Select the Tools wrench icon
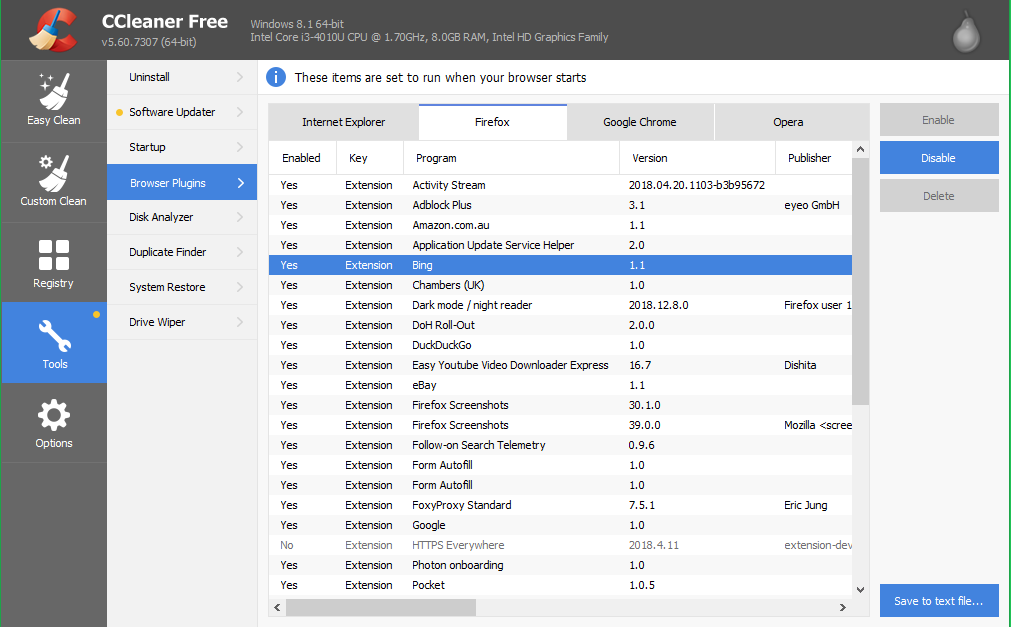Screen dimensions: 1011x627 (55, 336)
